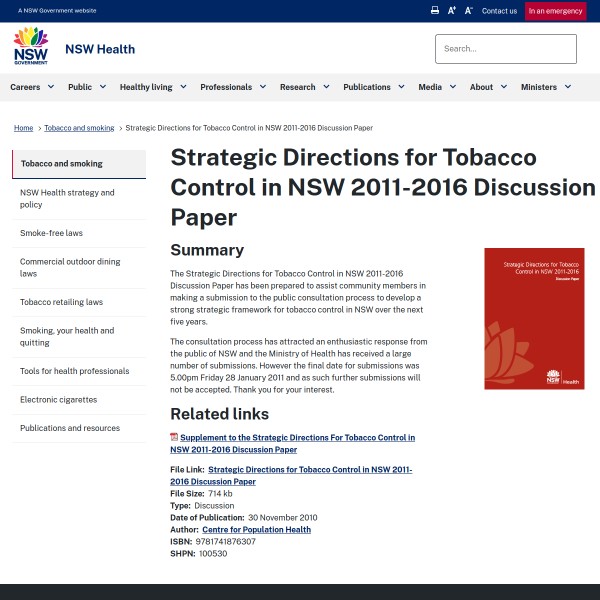600x600 pixels.
Task: Click the NSW Government waratah logo
Action: click(30, 47)
